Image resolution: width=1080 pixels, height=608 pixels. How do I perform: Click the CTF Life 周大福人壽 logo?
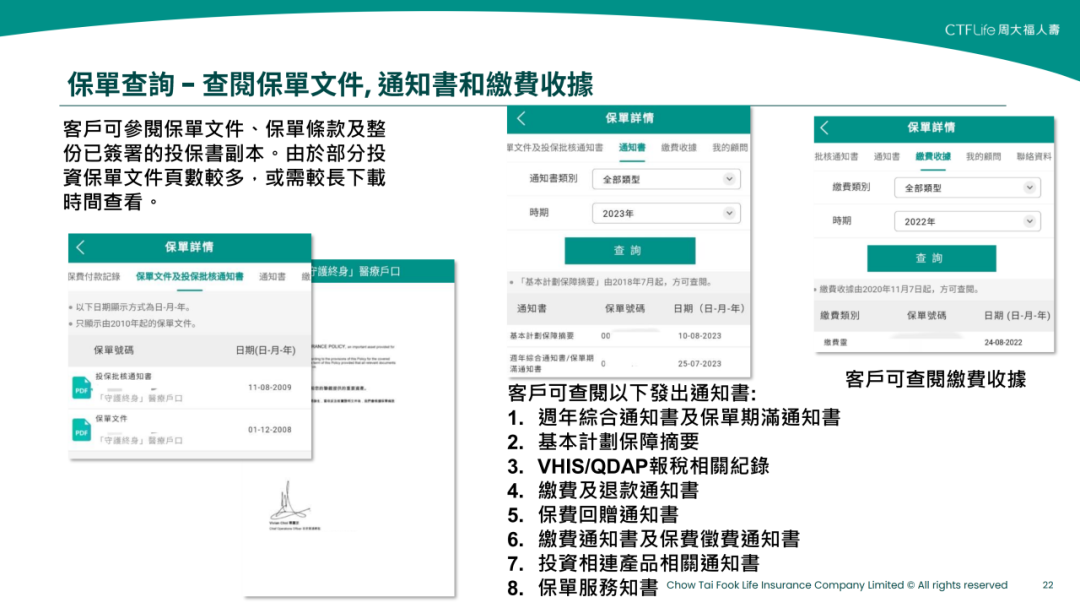tap(1002, 30)
